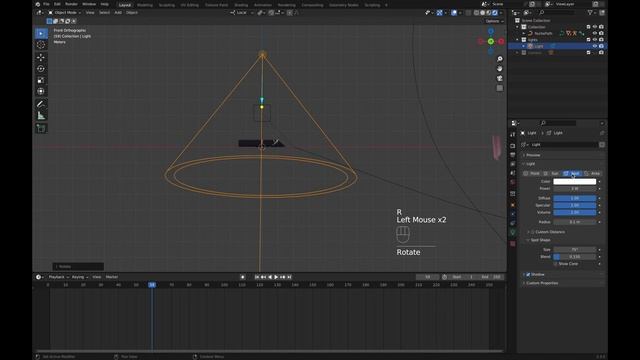The height and width of the screenshot is (360, 640).
Task: Open the outliner filter funnel icon
Action: click(590, 13)
